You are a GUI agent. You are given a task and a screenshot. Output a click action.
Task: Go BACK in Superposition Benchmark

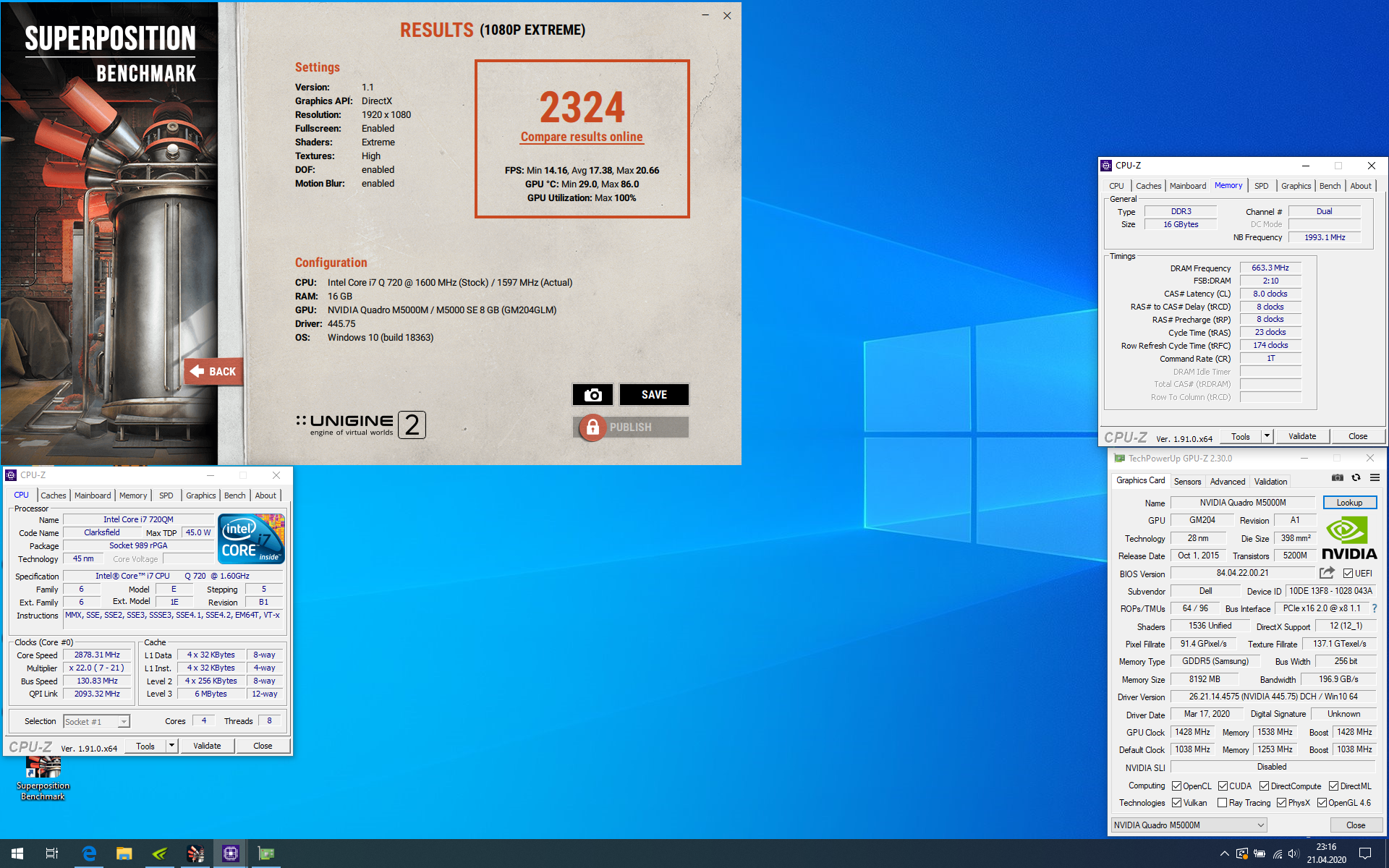coord(213,371)
